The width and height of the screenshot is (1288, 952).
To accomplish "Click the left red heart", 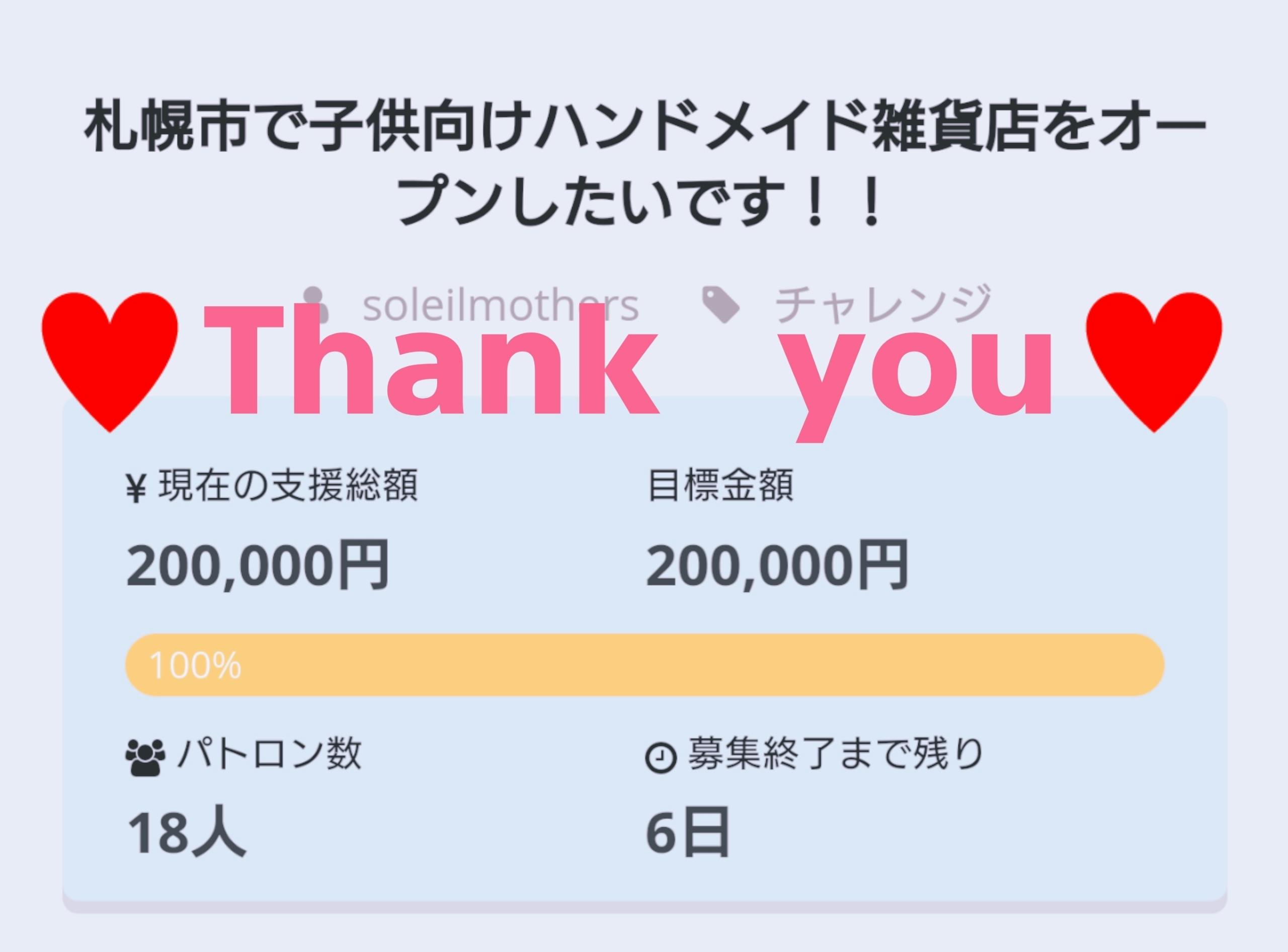I will (x=110, y=358).
